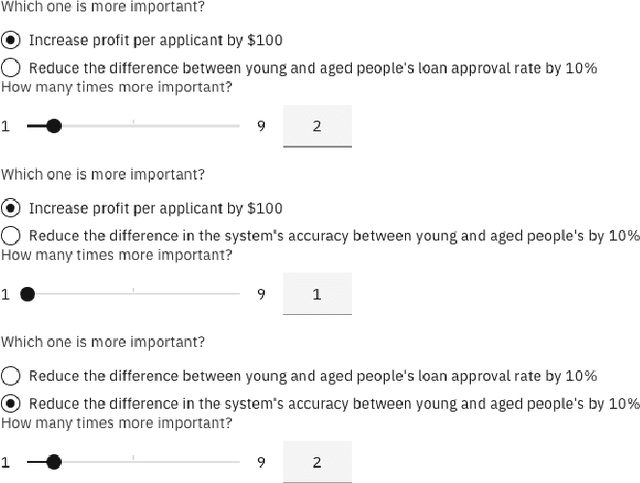Click the second importance slider's handle at 1

pos(27,294)
